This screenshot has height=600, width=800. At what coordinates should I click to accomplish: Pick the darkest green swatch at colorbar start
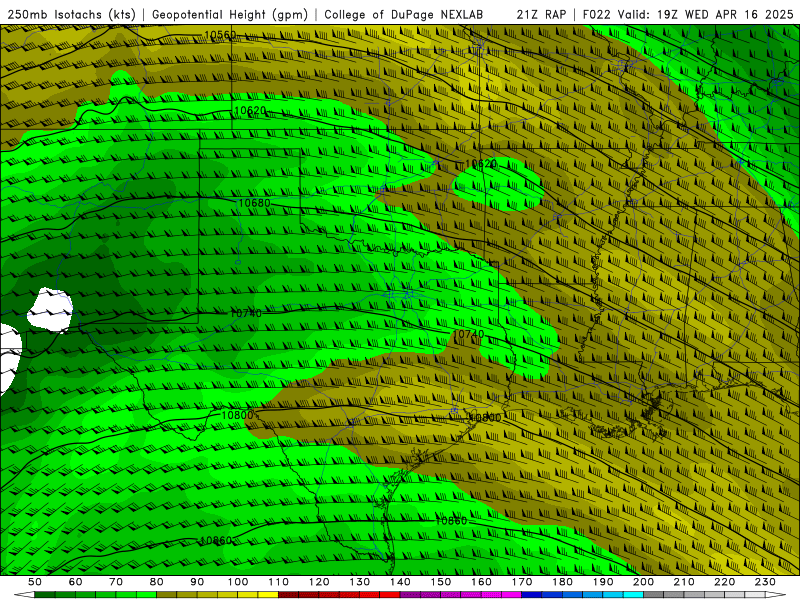click(x=45, y=595)
